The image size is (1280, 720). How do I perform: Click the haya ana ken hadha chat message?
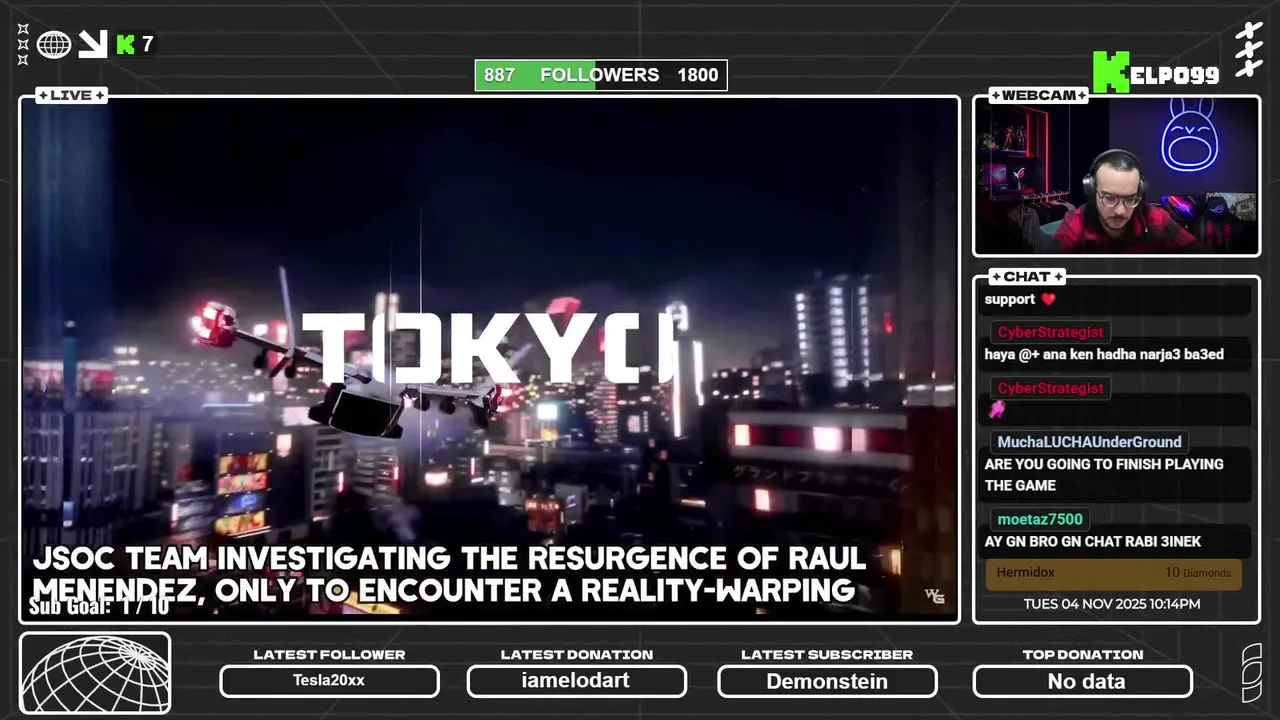coord(1104,354)
